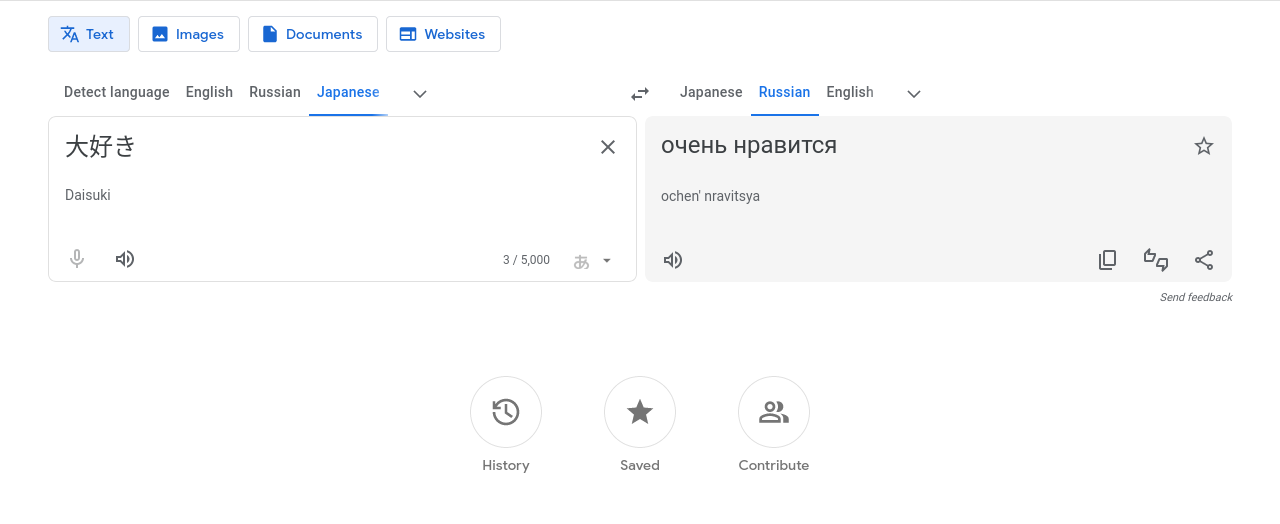The width and height of the screenshot is (1280, 524).
Task: Open Japanese input method dropdown
Action: [x=593, y=261]
